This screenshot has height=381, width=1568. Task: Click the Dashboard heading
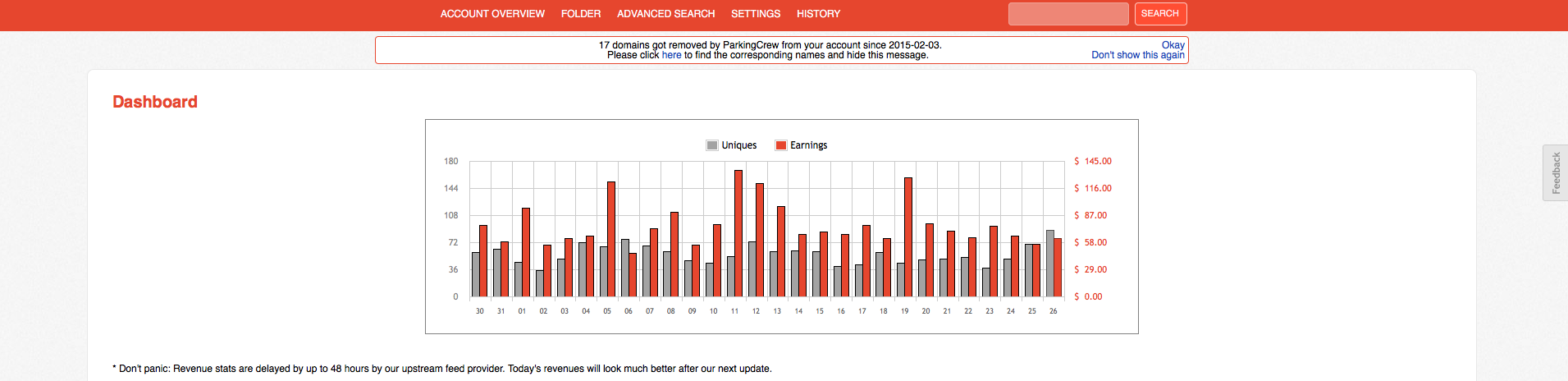[x=155, y=102]
